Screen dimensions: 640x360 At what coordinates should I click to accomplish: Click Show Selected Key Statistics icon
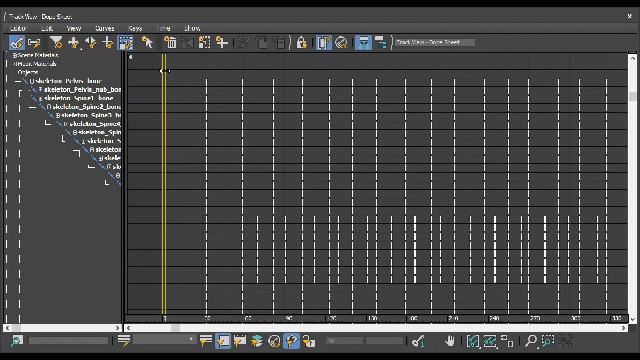point(418,341)
